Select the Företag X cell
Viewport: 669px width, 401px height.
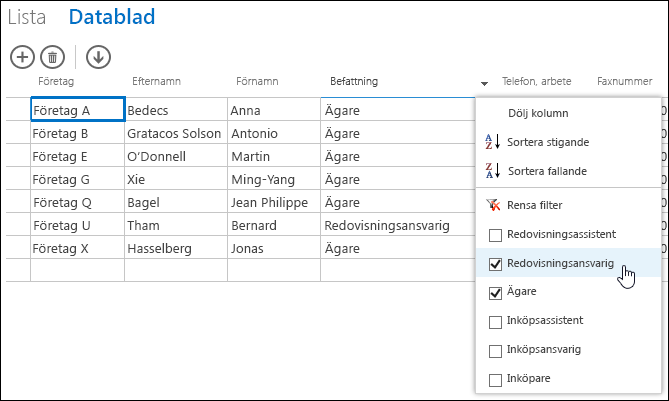[78, 248]
